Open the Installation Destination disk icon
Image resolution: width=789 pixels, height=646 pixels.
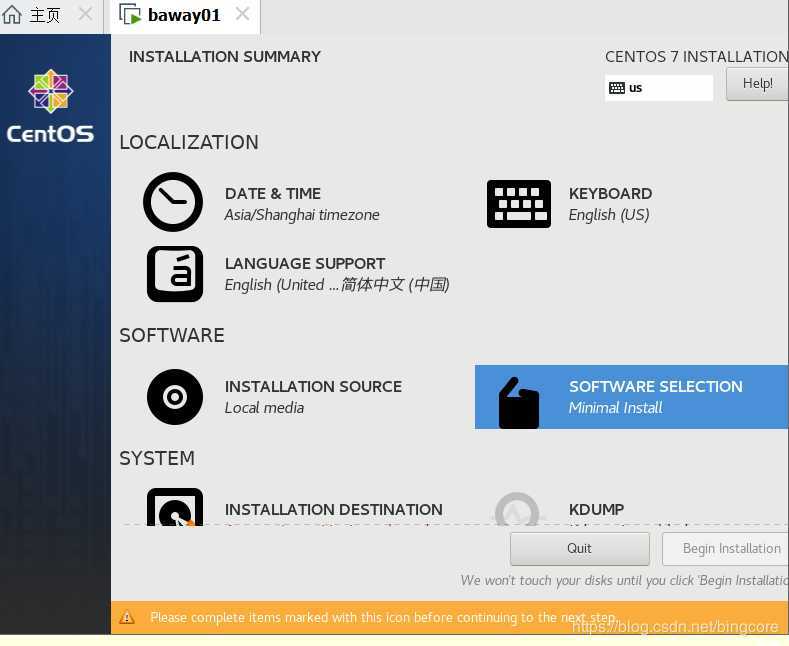[x=175, y=507]
